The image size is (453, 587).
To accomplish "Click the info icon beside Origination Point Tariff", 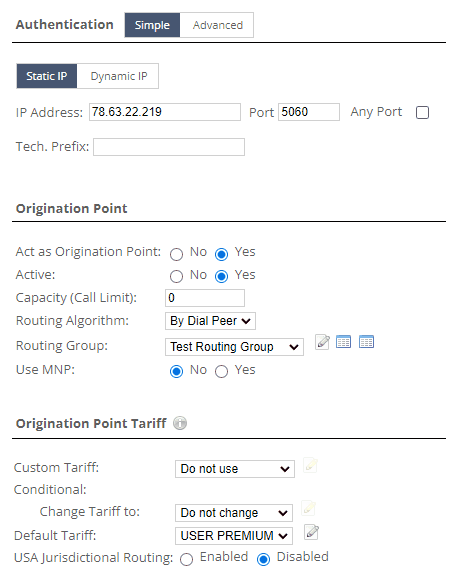I will (180, 423).
